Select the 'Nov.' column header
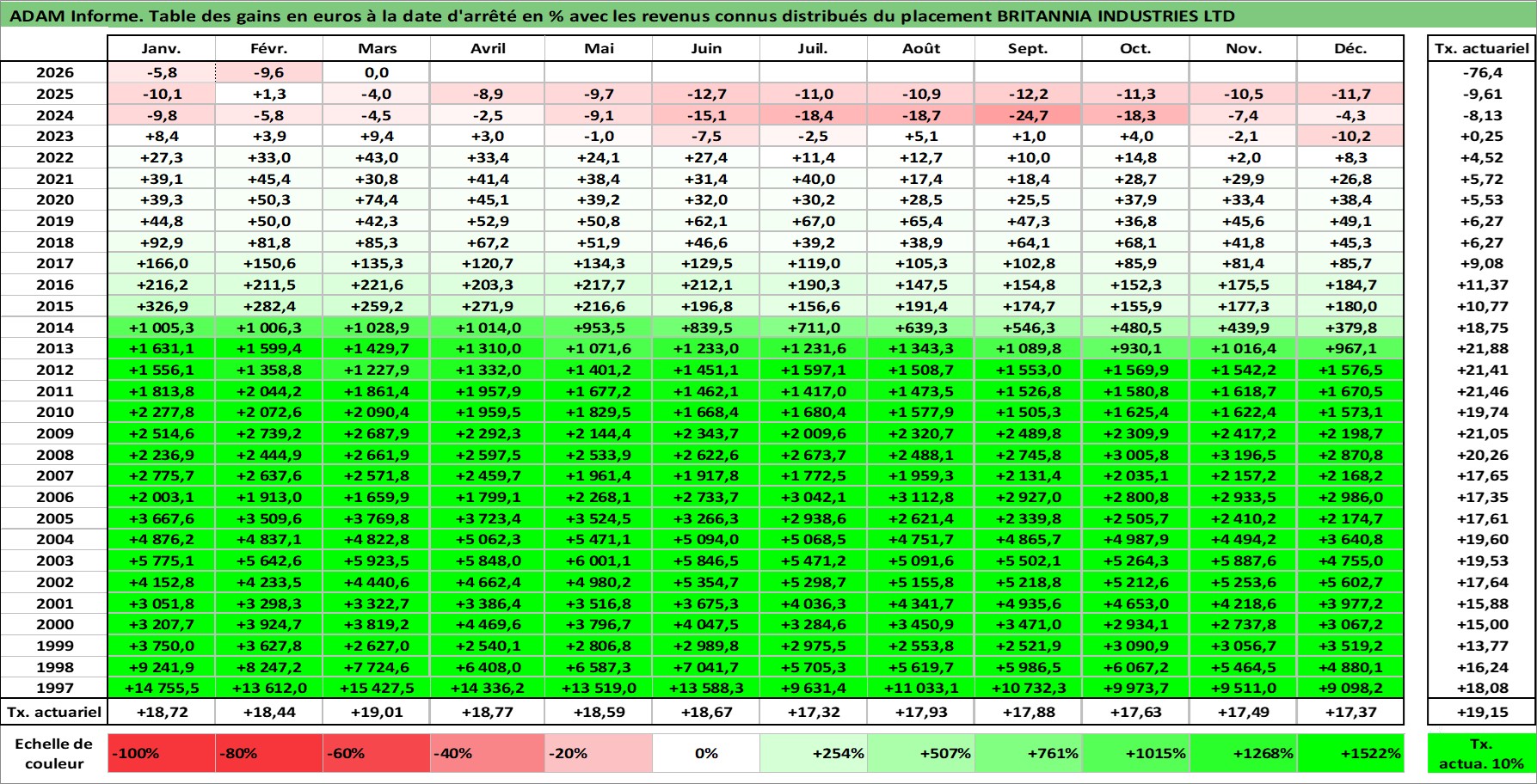 point(1244,49)
